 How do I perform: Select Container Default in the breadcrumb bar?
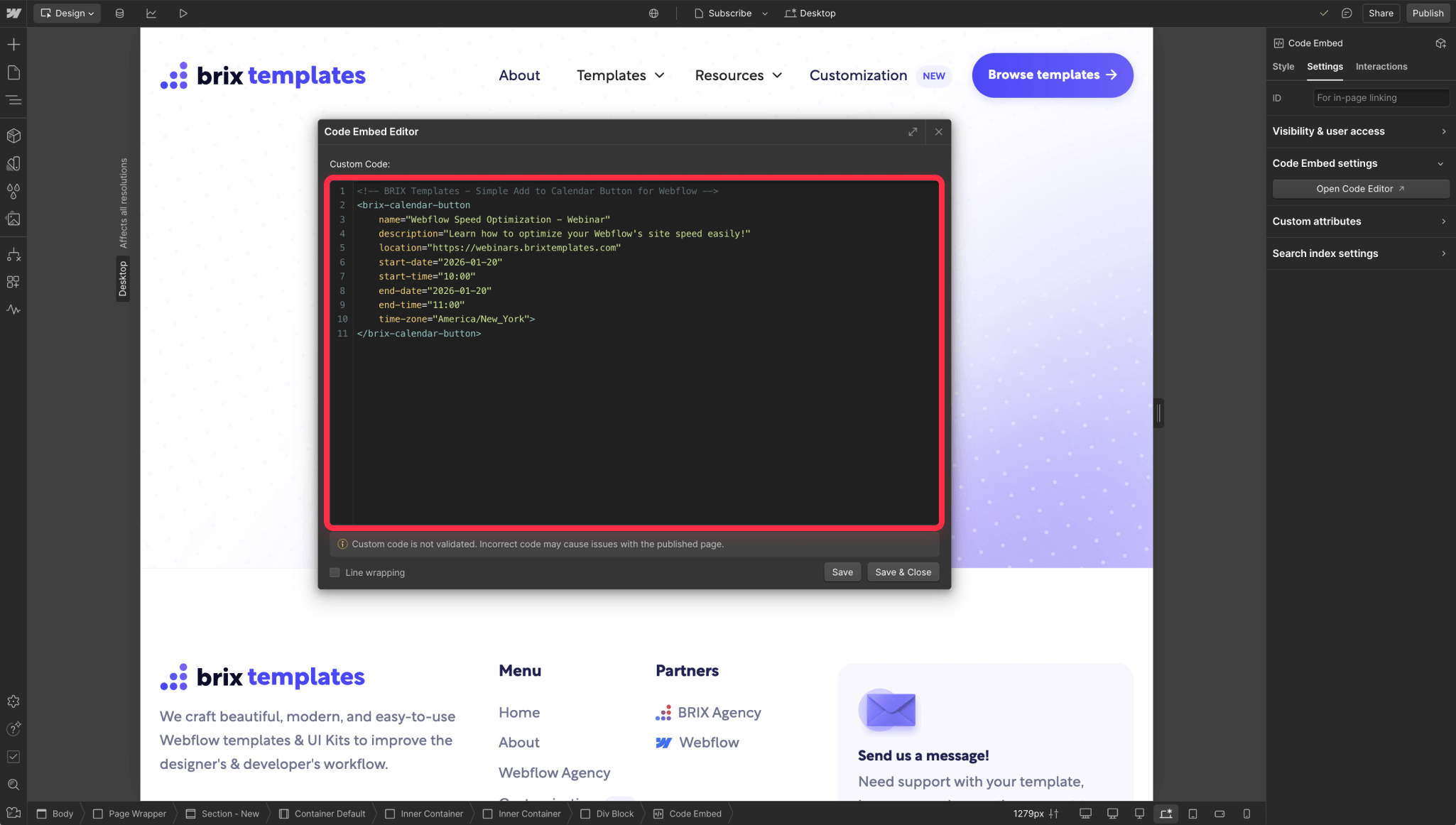coord(322,814)
